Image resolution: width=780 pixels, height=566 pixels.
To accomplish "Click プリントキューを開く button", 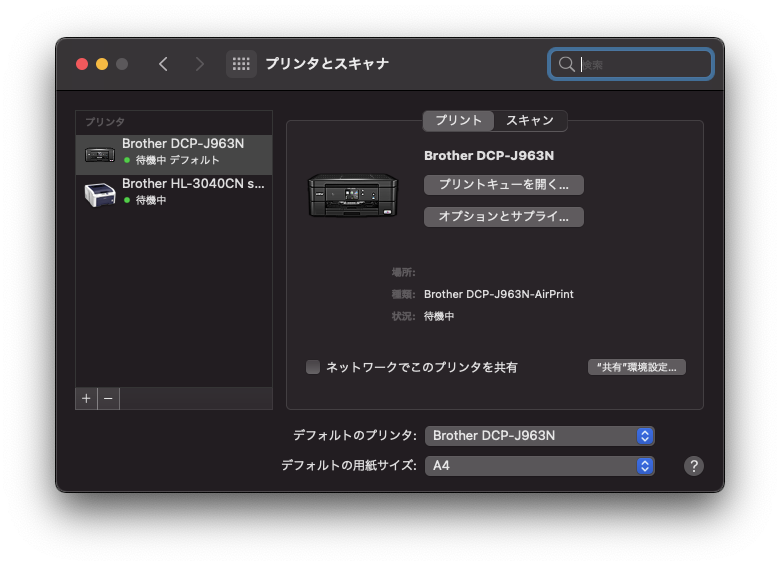I will 503,185.
